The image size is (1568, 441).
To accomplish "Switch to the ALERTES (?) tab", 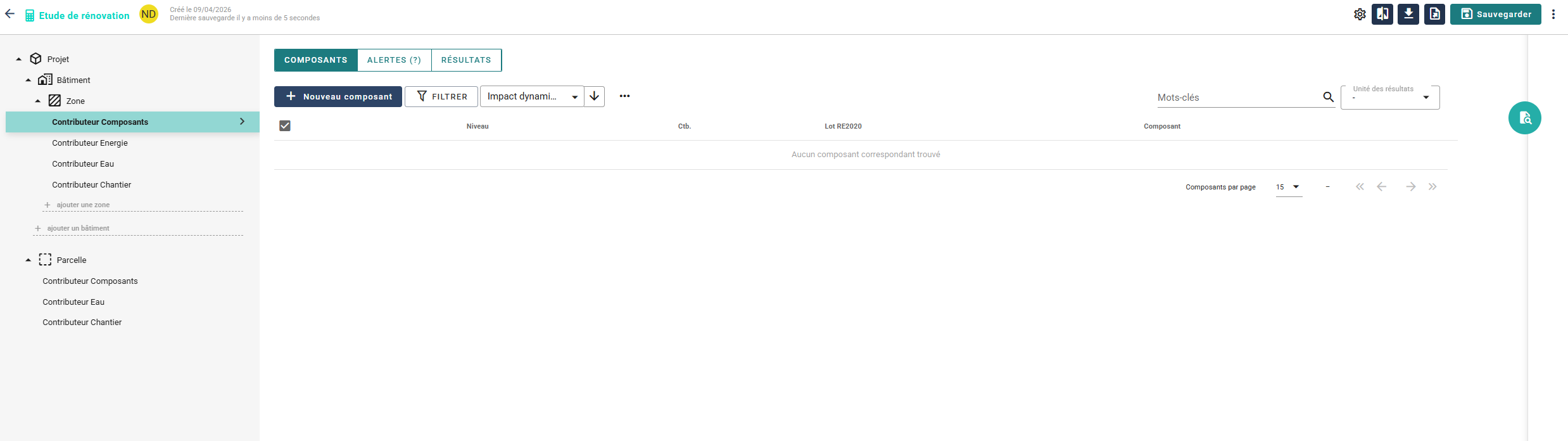I will 394,60.
